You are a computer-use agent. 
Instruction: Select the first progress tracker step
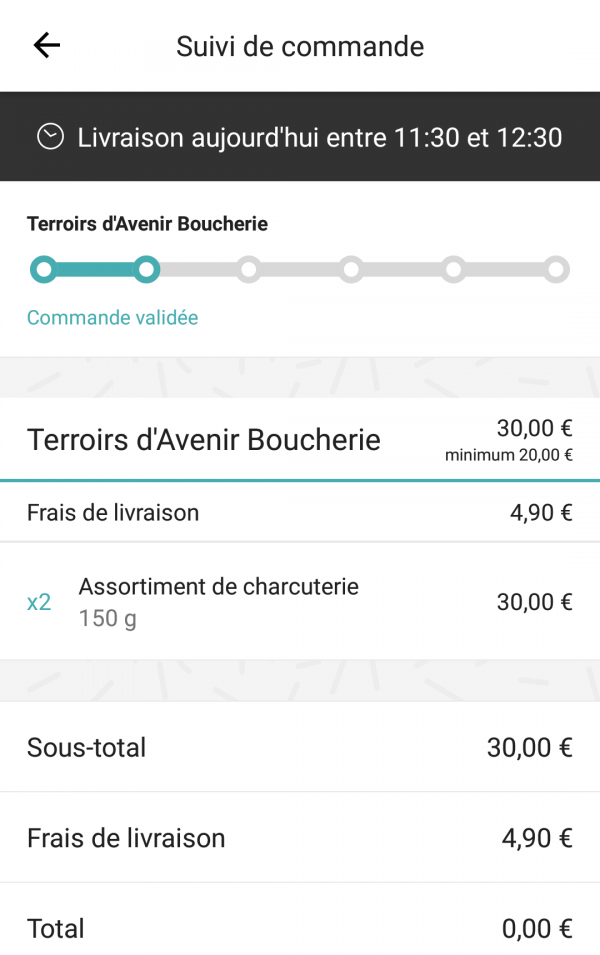pos(43,269)
